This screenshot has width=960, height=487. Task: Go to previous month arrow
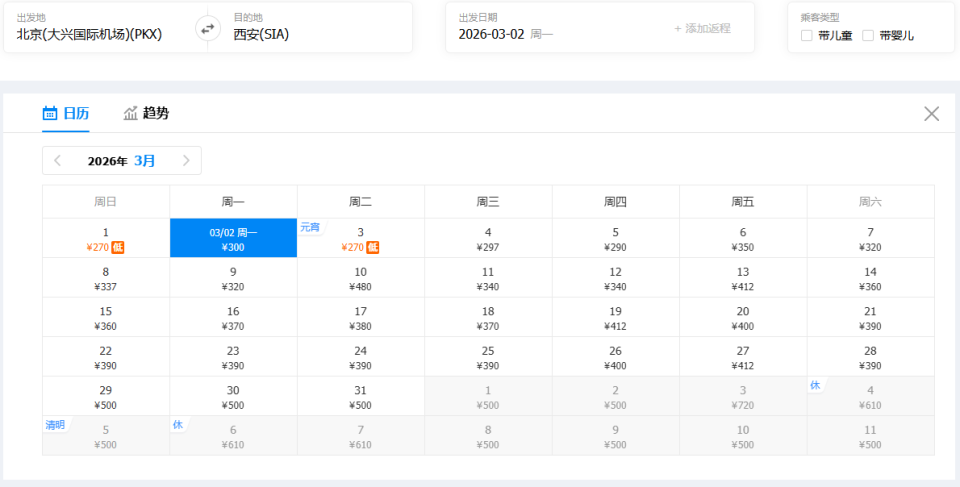click(x=58, y=161)
